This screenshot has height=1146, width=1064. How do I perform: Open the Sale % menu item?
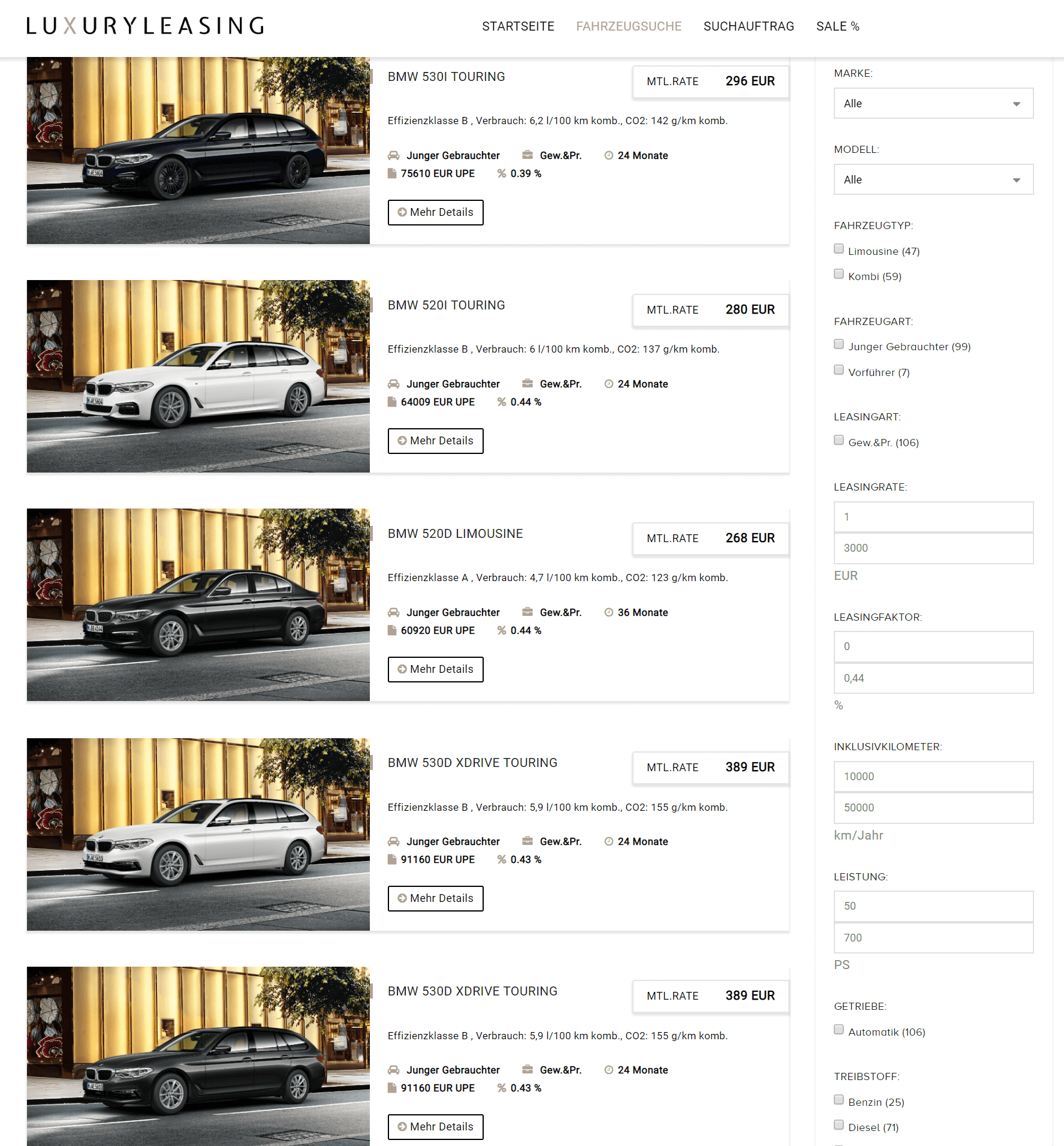(x=838, y=26)
